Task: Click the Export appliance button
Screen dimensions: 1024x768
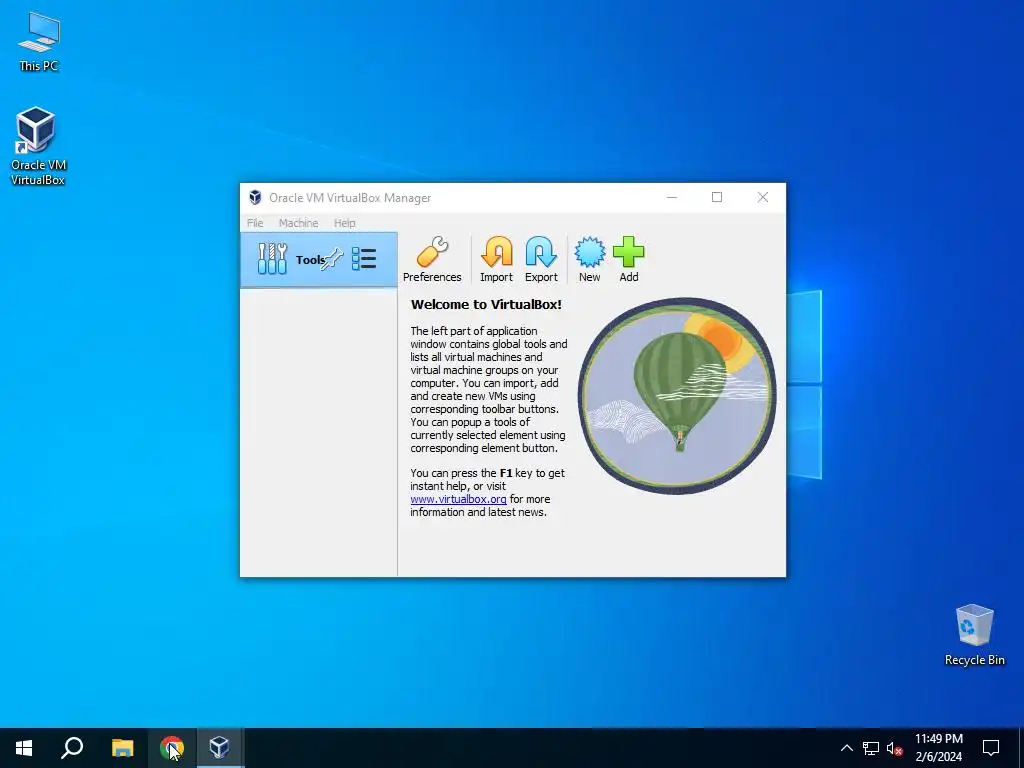Action: (x=541, y=259)
